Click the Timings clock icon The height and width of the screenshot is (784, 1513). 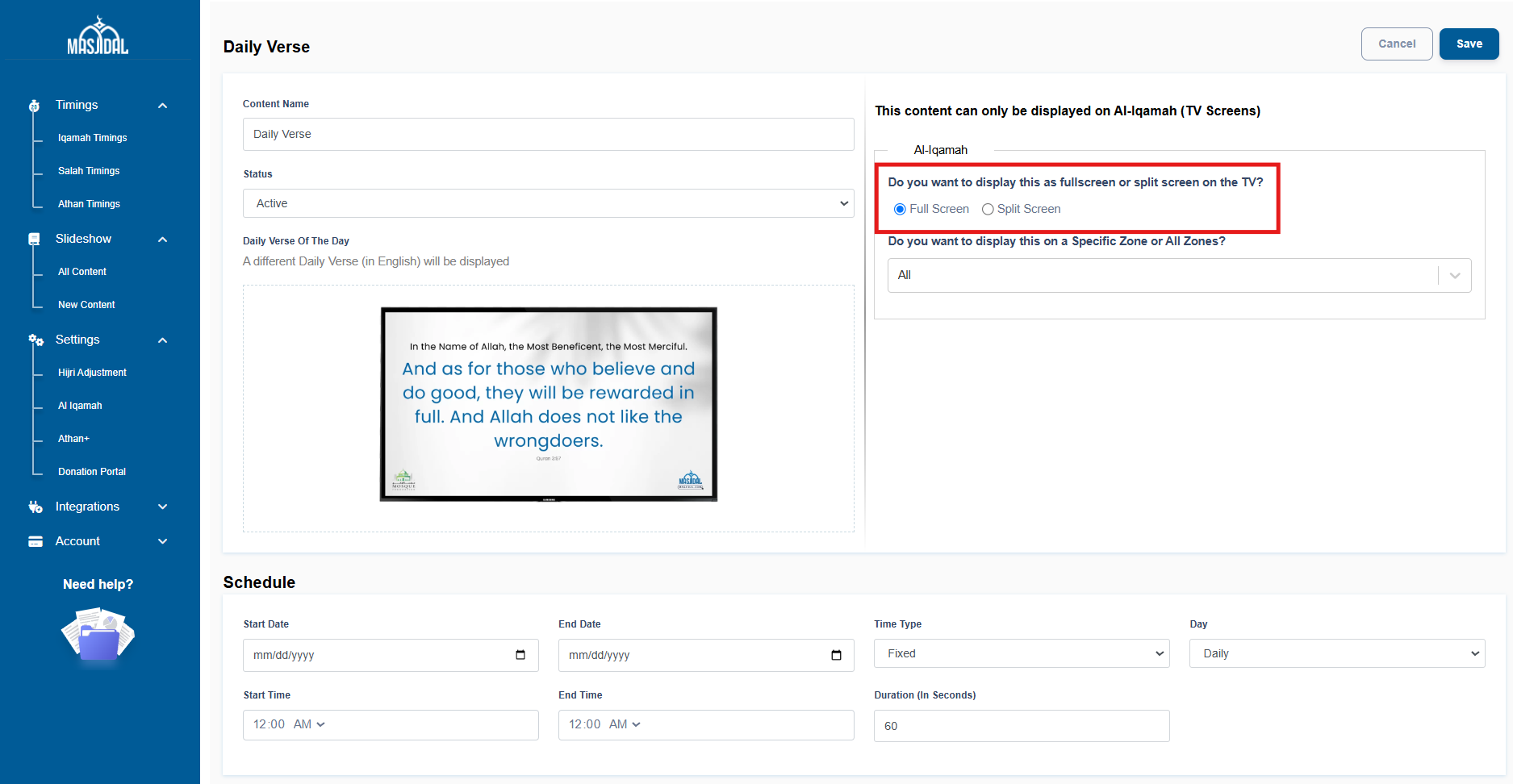(34, 106)
